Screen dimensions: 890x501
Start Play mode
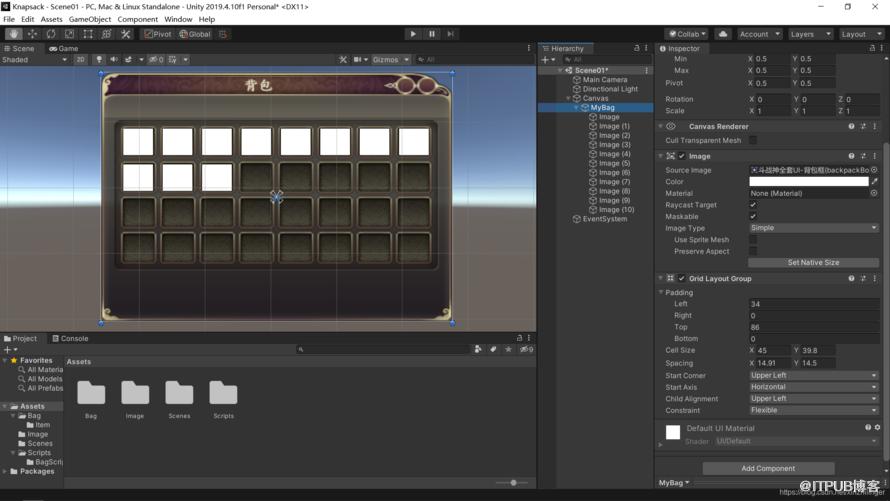click(413, 34)
